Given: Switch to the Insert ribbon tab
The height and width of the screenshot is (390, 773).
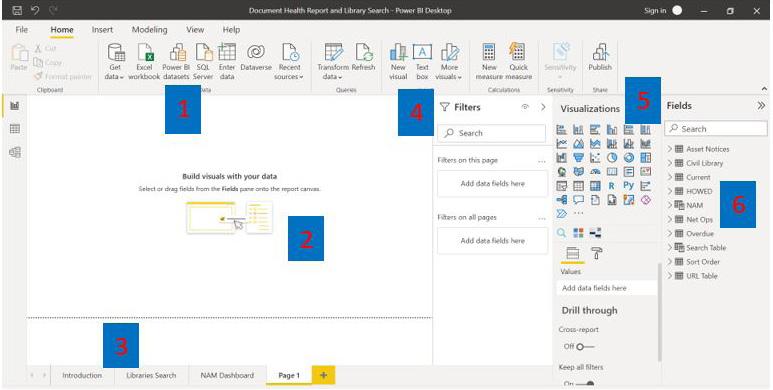Looking at the screenshot, I should 103,30.
